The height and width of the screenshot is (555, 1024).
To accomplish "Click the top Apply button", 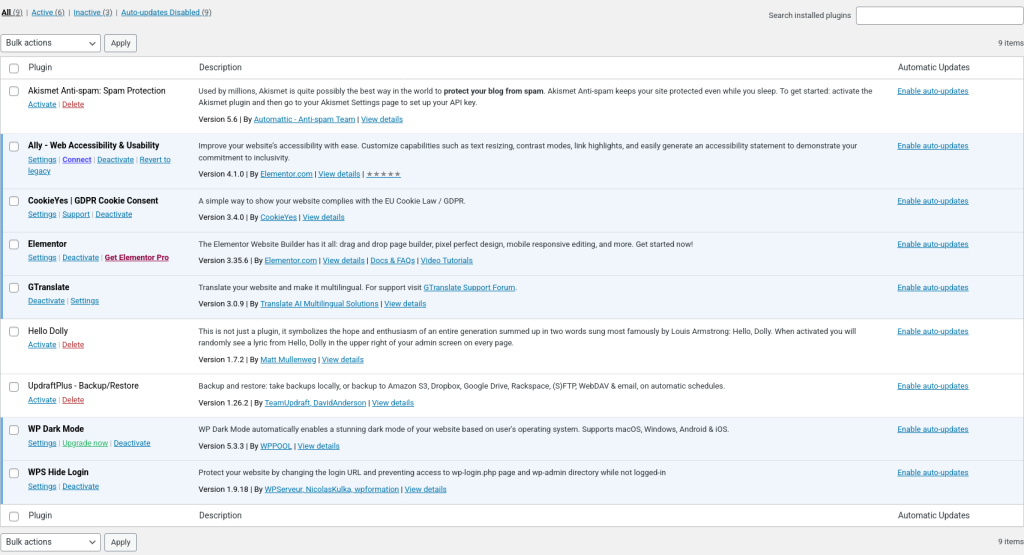I will point(120,43).
